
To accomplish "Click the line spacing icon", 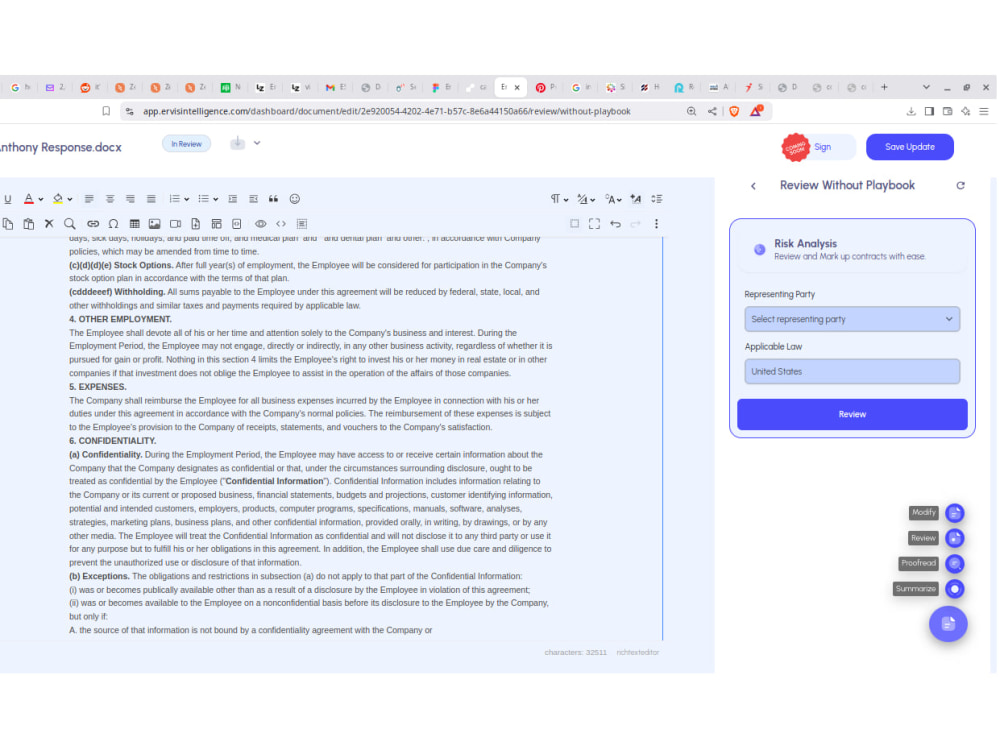I will pos(657,199).
